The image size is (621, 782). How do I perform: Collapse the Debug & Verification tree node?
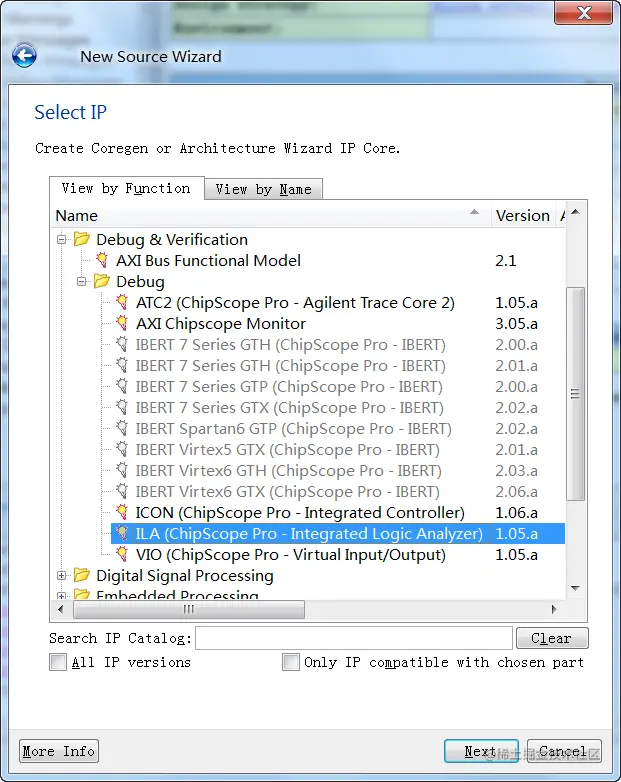[x=62, y=239]
